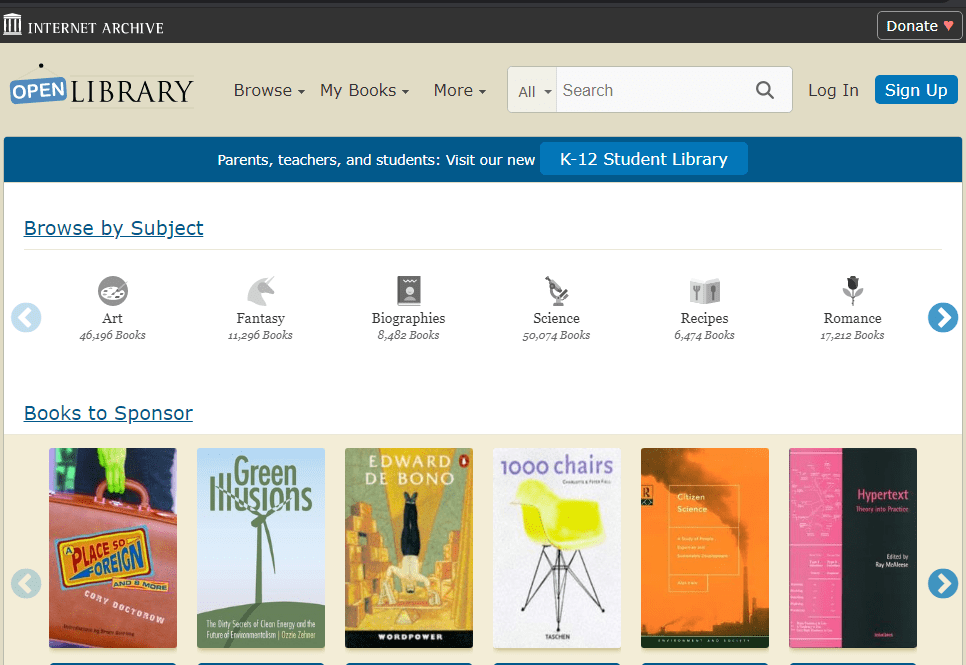Open the Hypertext book cover

853,548
